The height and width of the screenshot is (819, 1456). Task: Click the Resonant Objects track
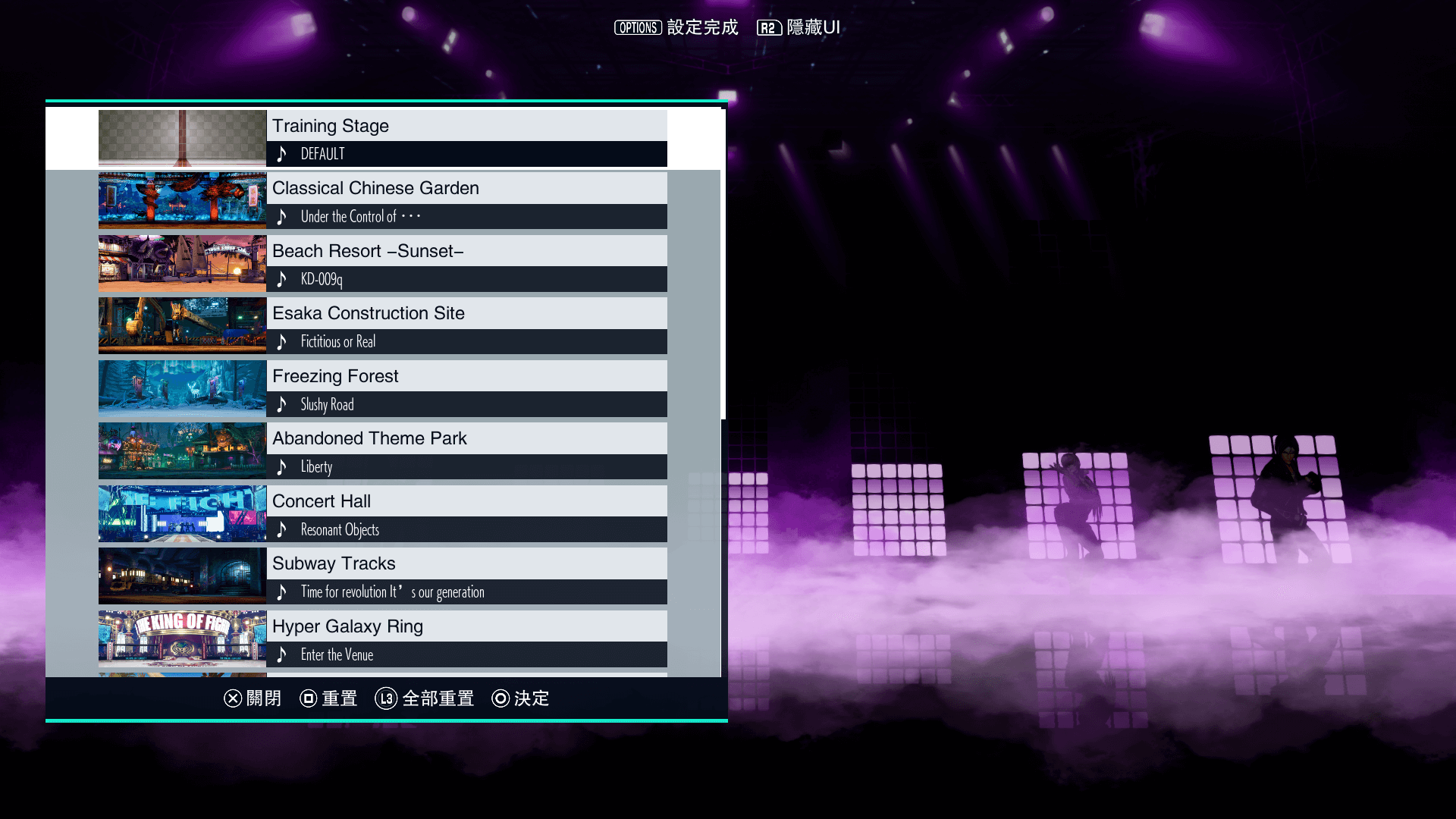click(467, 529)
